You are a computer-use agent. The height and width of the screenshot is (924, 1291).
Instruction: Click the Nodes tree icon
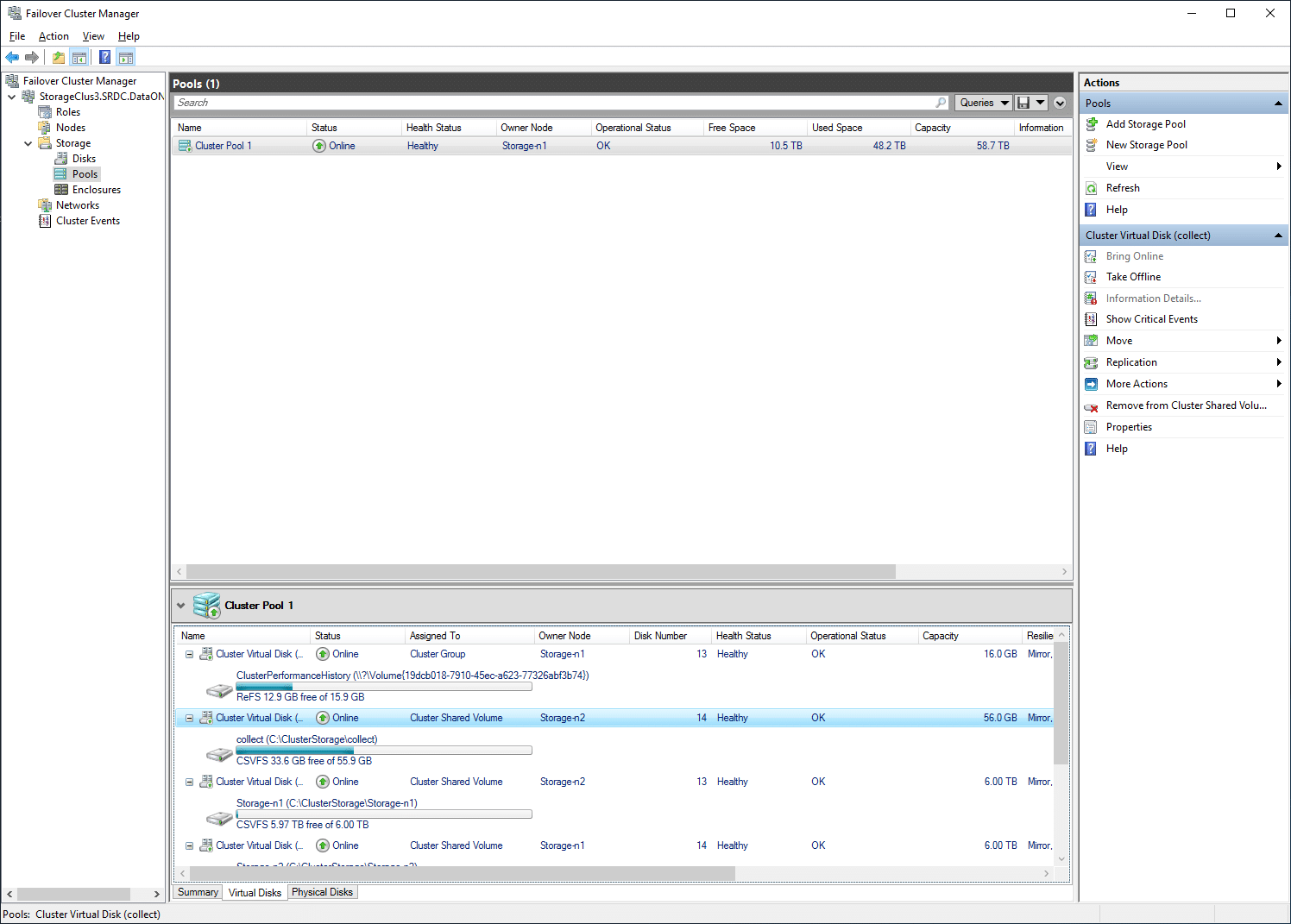coord(45,128)
